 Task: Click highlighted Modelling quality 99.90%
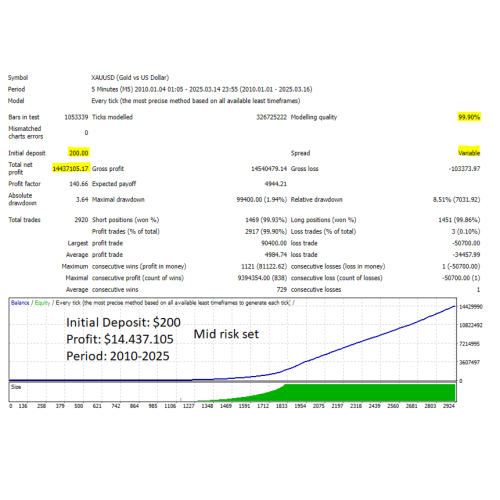pyautogui.click(x=469, y=117)
